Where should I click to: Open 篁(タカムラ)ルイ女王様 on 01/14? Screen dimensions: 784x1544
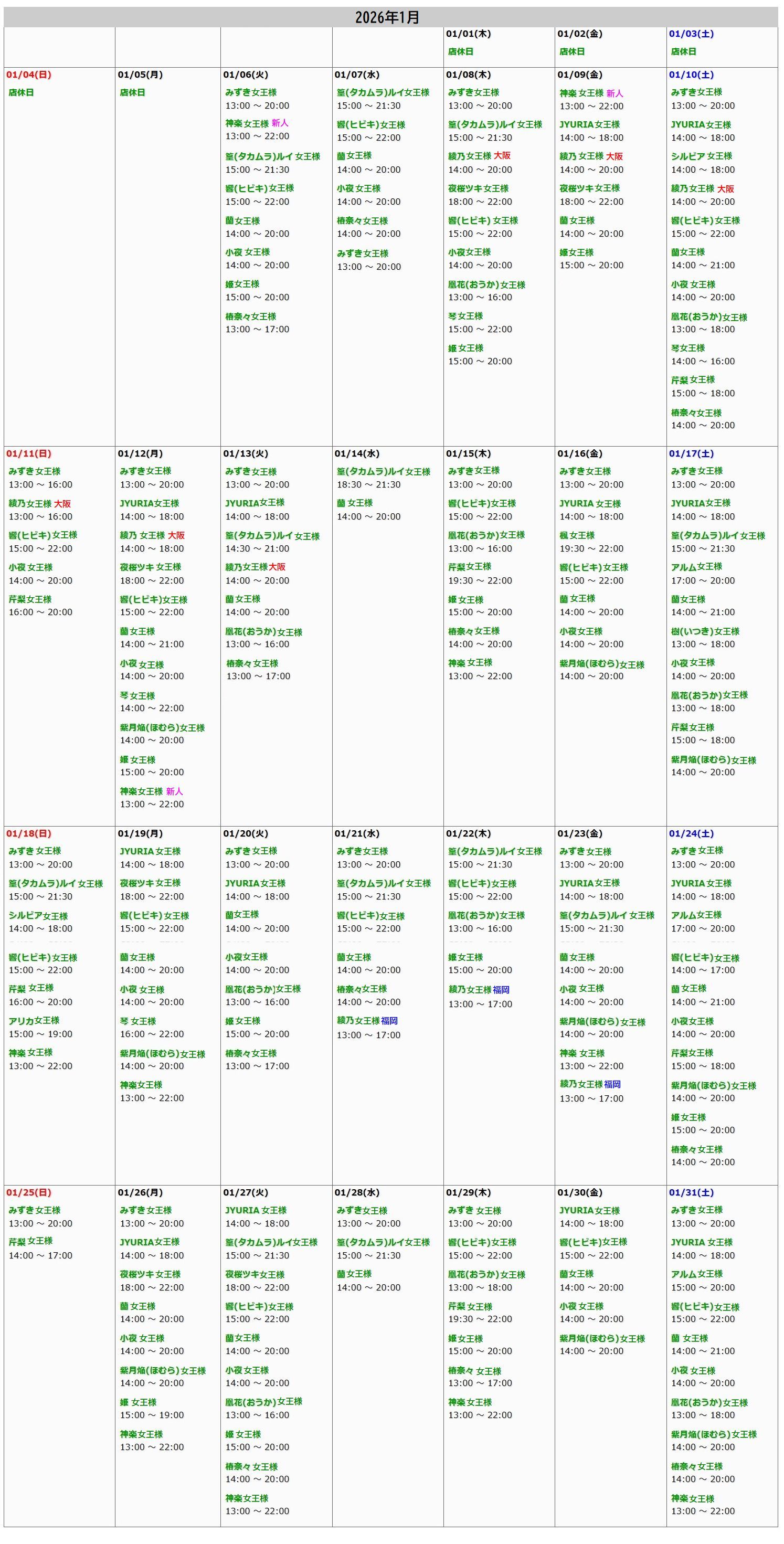pyautogui.click(x=383, y=472)
